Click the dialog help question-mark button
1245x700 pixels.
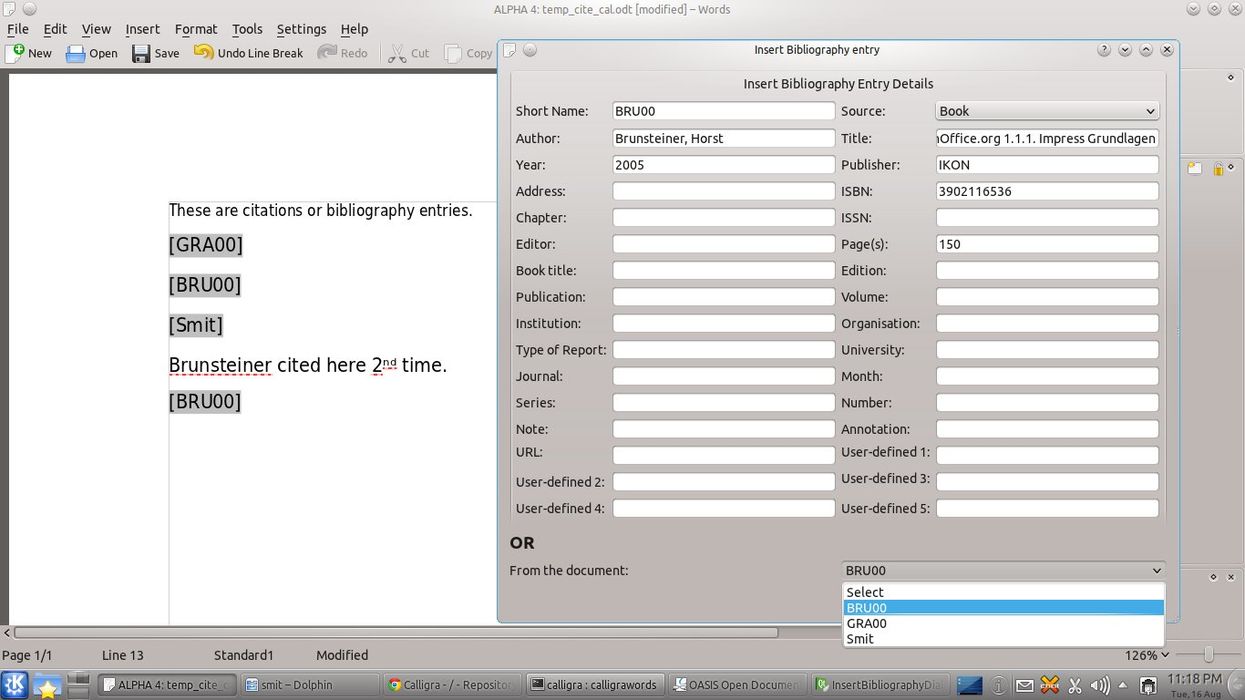coord(1104,50)
